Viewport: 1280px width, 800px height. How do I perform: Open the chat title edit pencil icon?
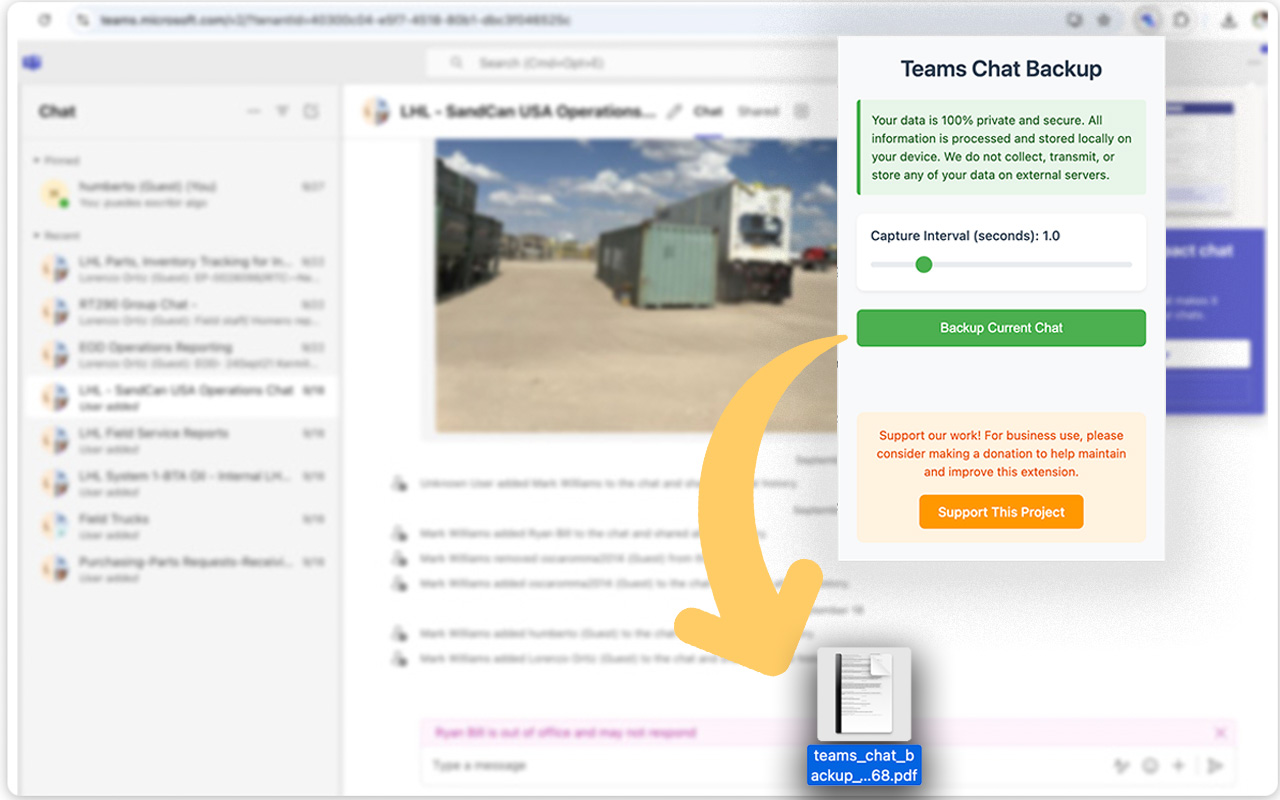point(675,111)
